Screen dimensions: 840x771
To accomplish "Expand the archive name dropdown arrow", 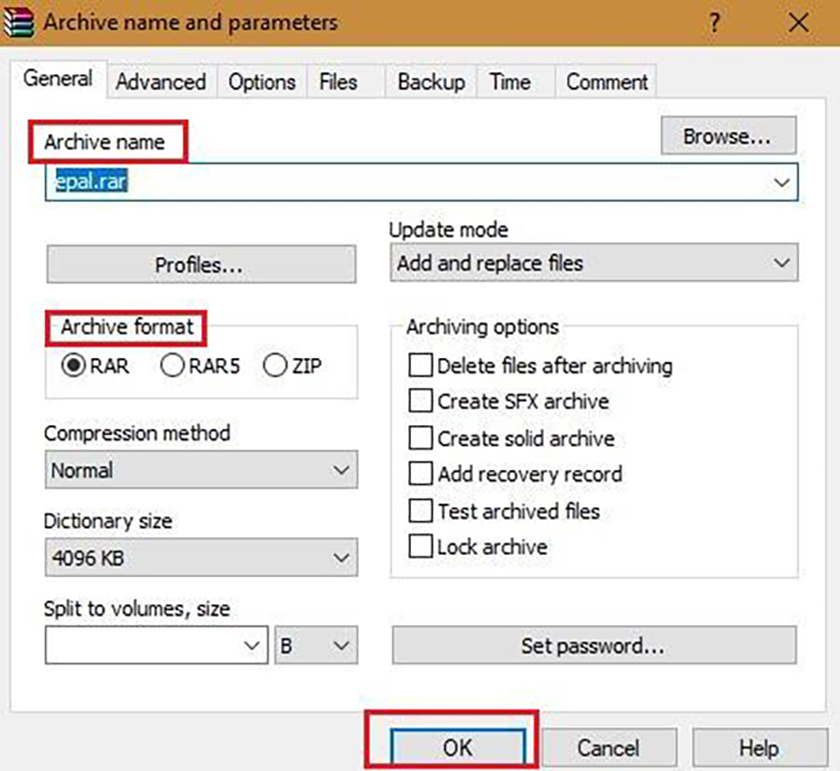I will (781, 182).
